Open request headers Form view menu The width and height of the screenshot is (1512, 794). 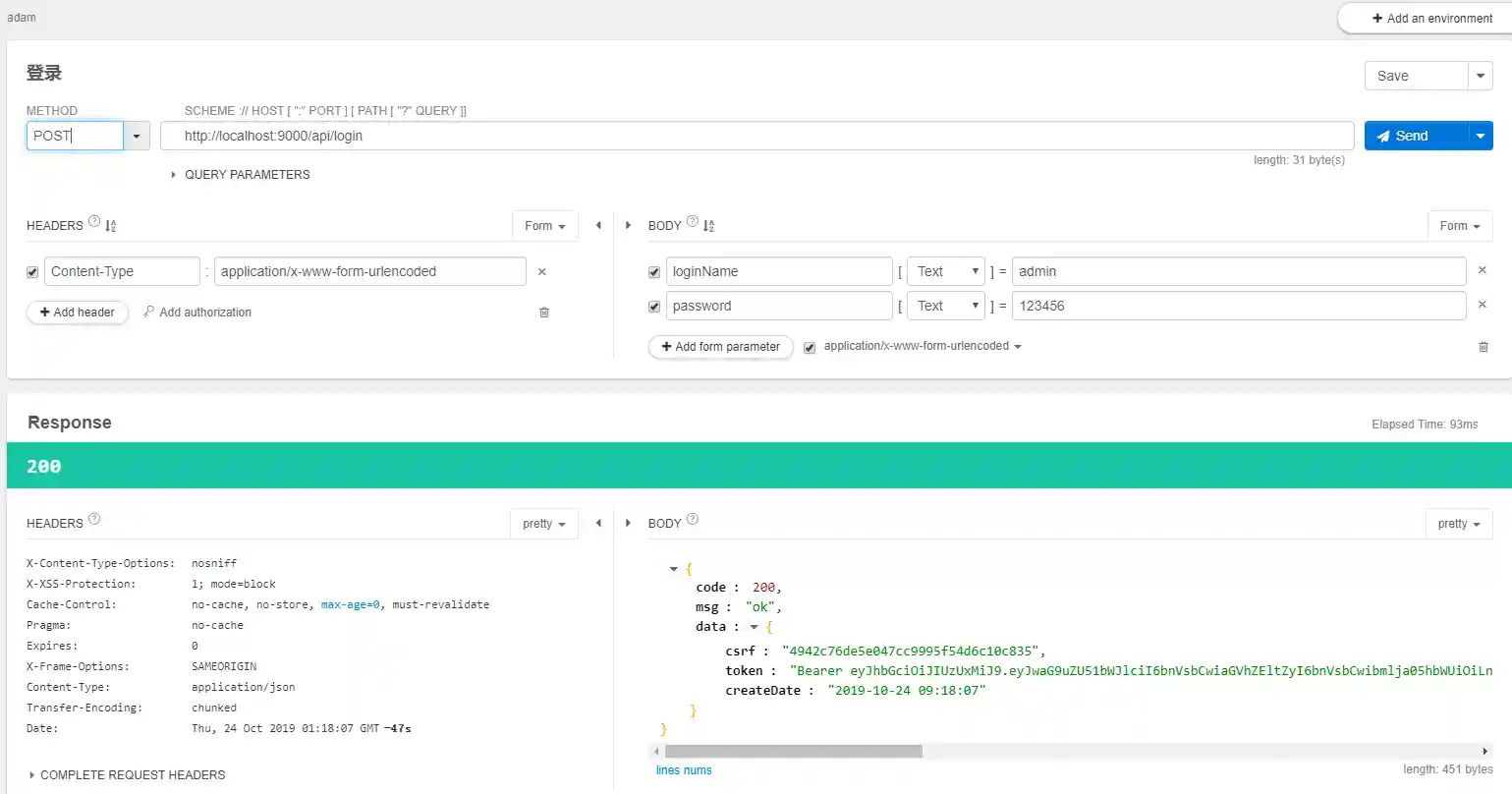tap(544, 226)
